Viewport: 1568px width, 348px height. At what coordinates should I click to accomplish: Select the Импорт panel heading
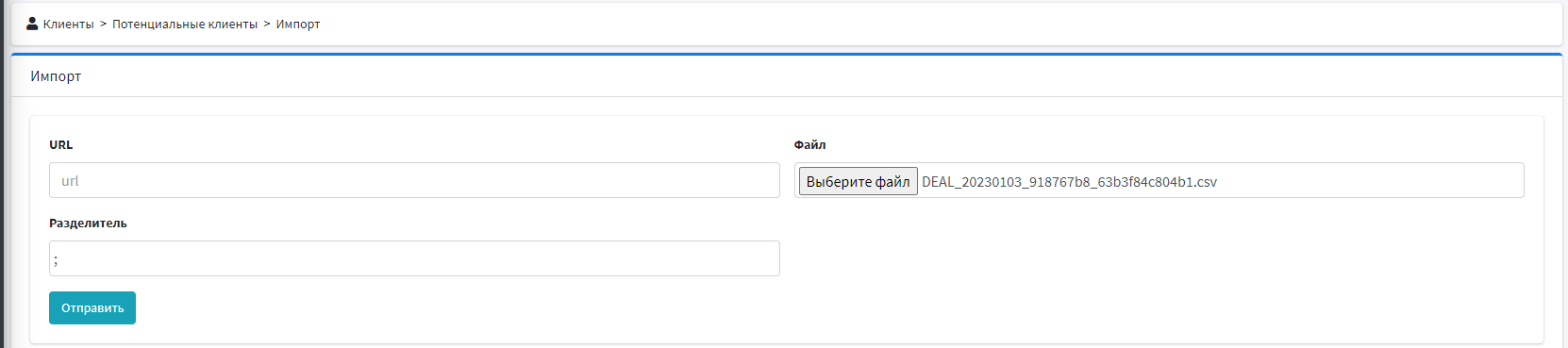tap(56, 76)
